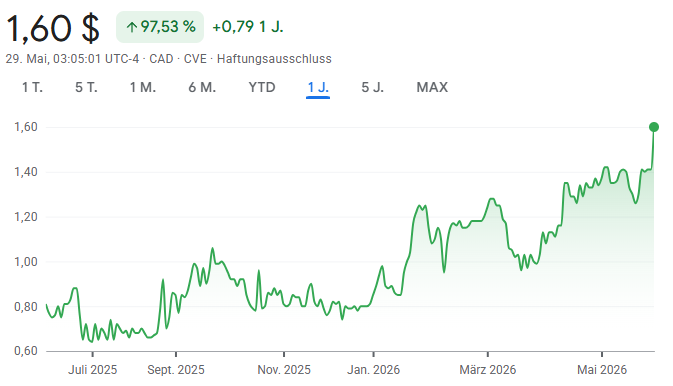Click the 1,20 y-axis value
The height and width of the screenshot is (386, 673).
(x=26, y=217)
